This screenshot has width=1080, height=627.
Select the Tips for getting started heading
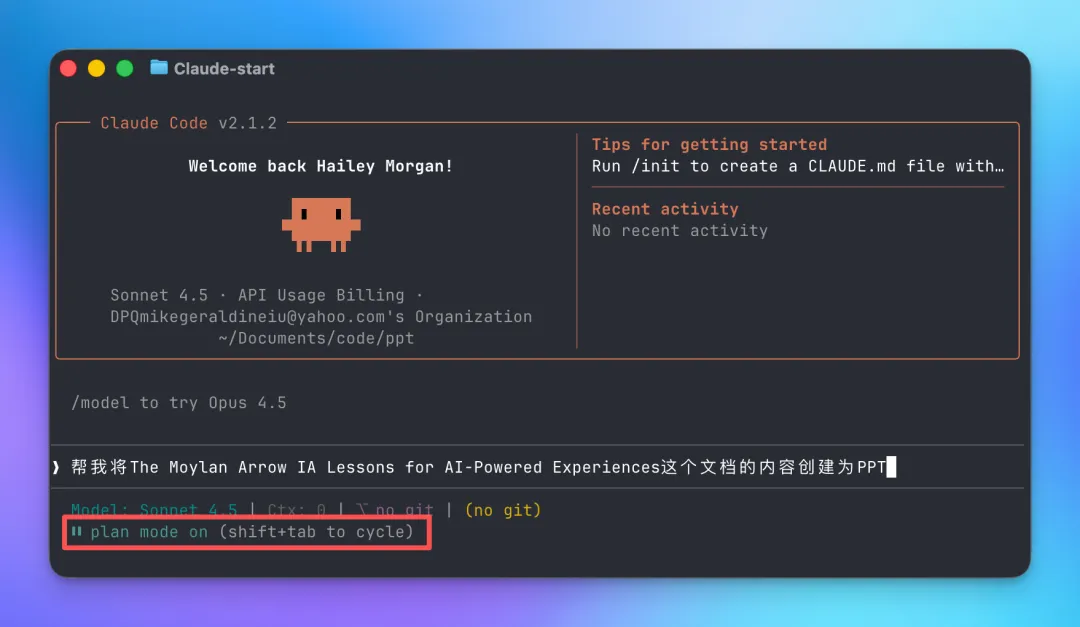pos(709,144)
